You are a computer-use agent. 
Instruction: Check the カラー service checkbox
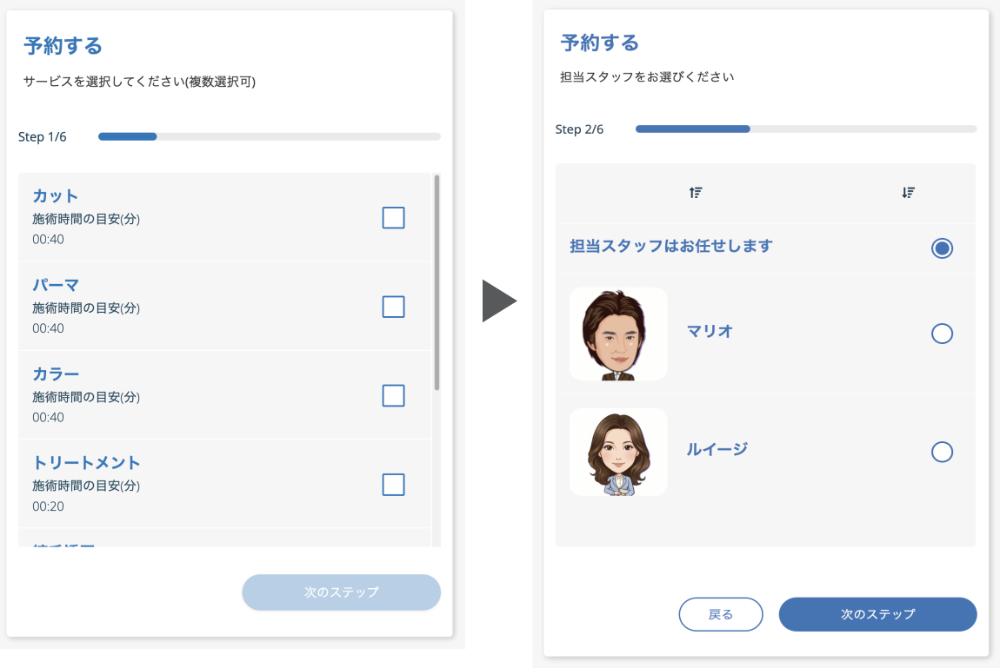tap(394, 396)
